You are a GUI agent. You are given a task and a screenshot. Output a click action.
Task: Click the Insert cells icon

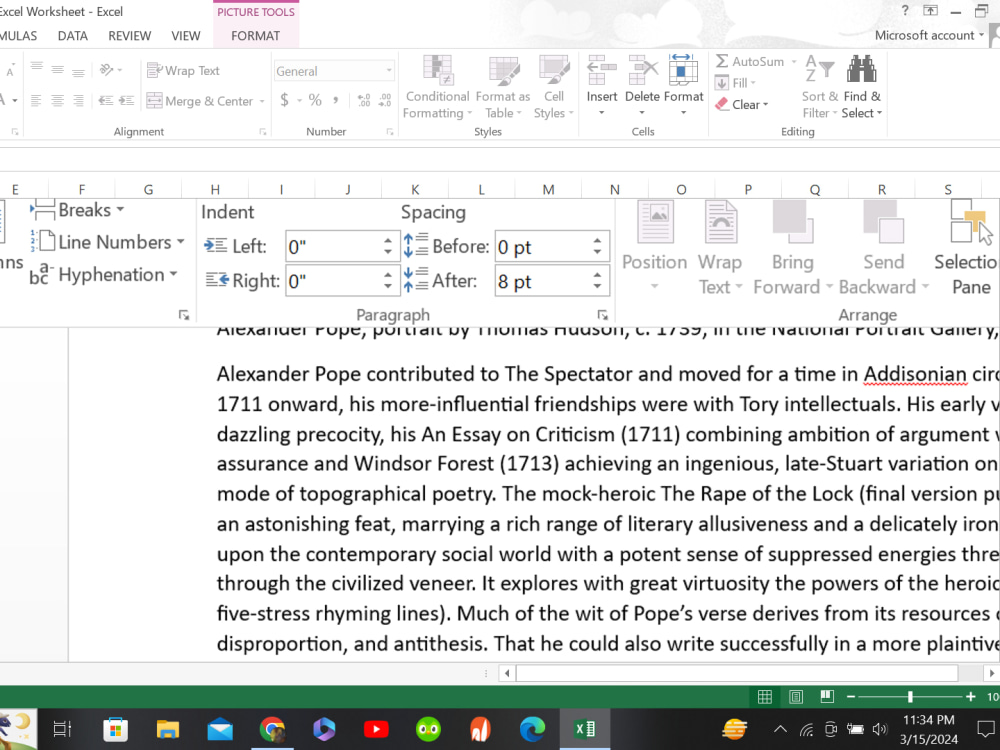(601, 70)
